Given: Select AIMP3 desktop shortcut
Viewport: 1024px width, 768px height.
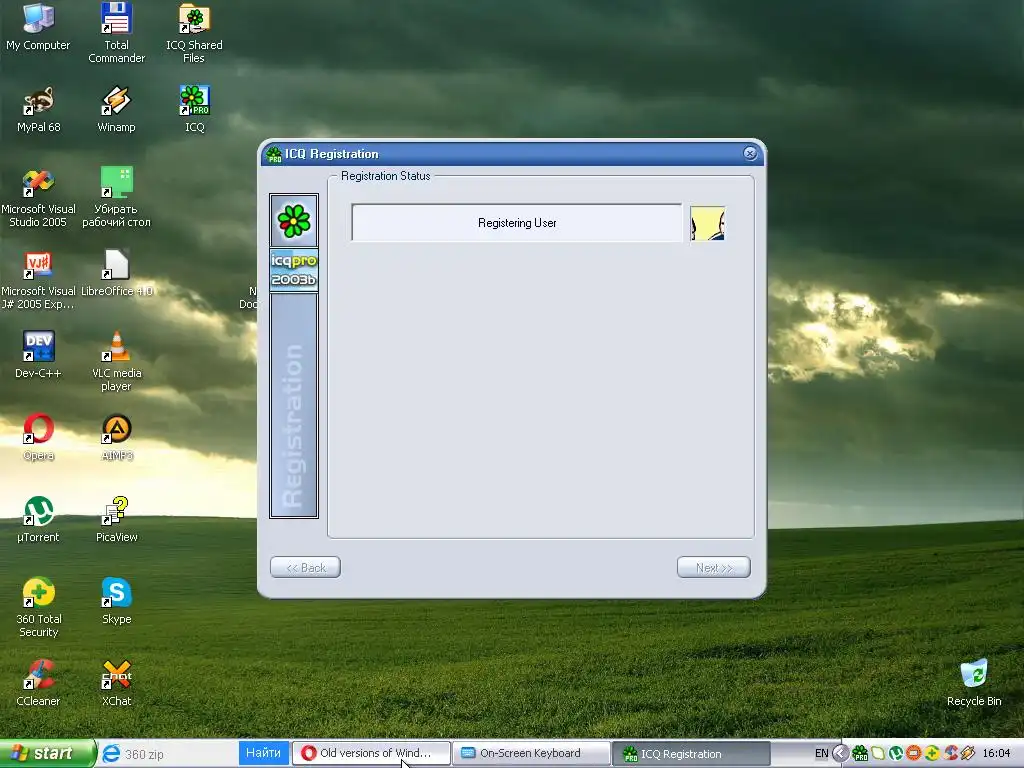Looking at the screenshot, I should [117, 438].
